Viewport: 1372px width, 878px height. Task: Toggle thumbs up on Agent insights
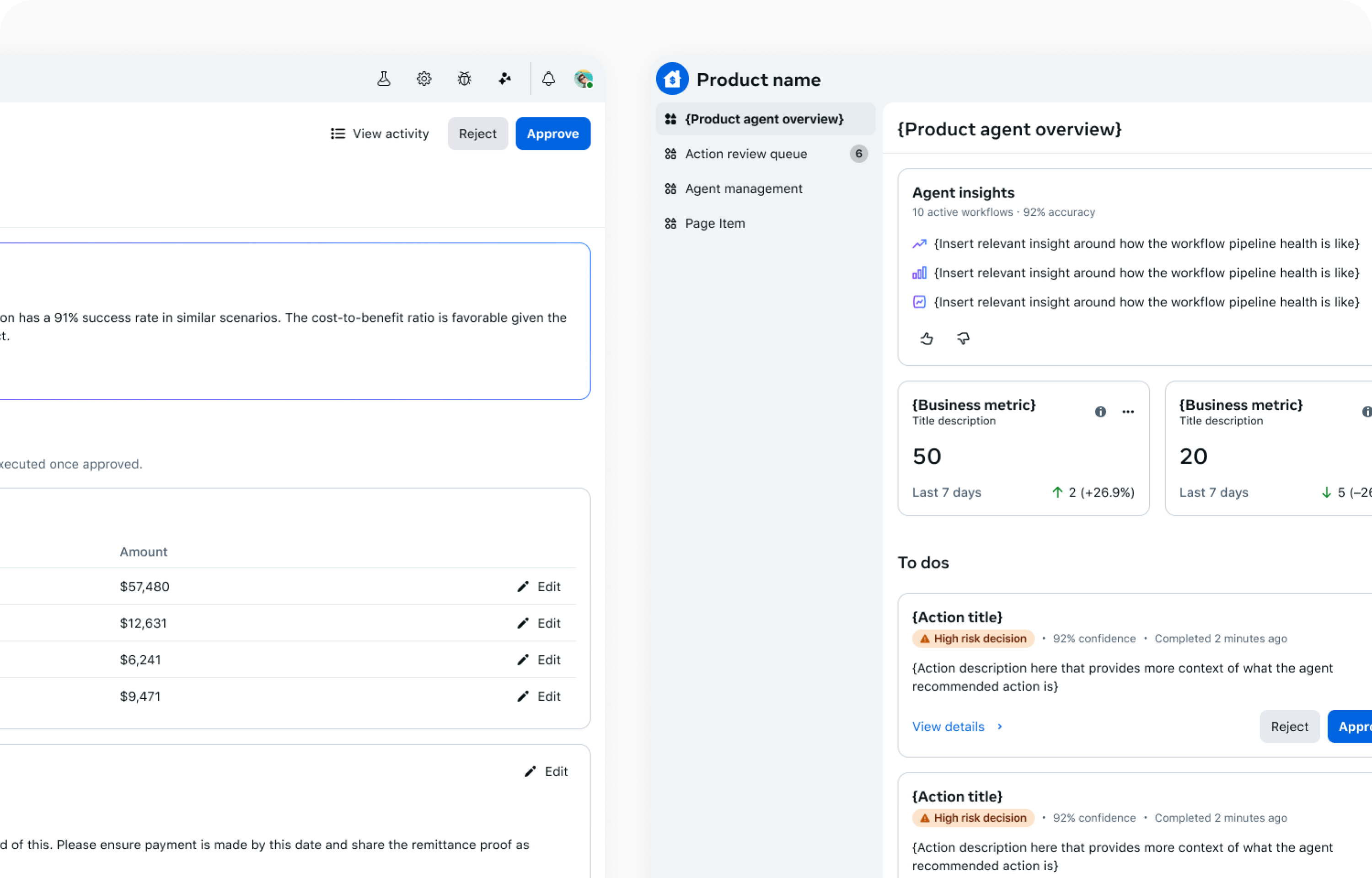click(x=926, y=338)
